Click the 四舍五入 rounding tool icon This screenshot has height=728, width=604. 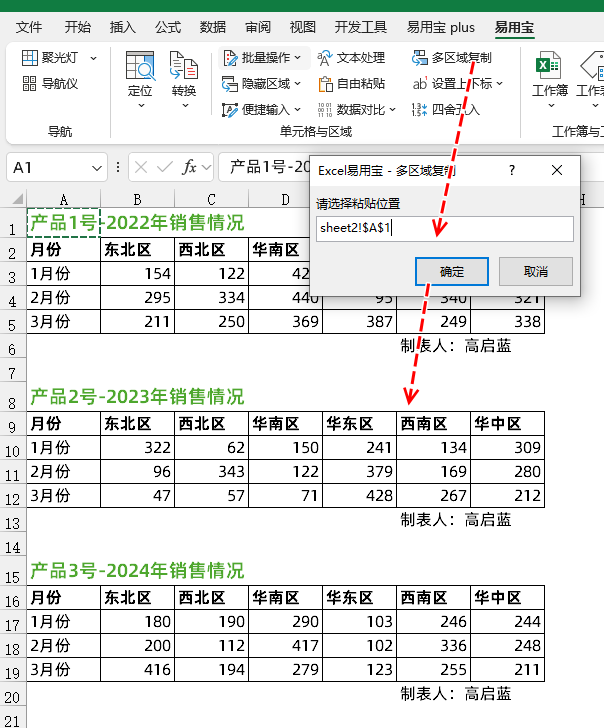pos(419,110)
